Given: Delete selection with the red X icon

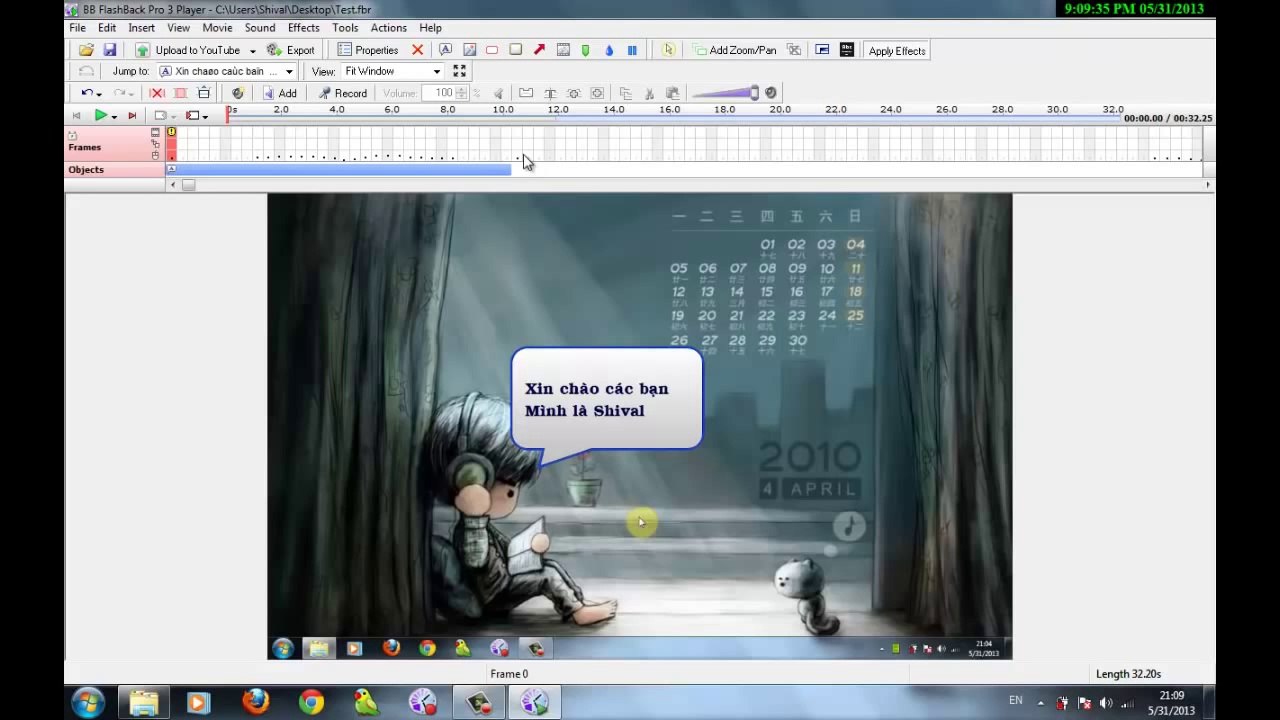Looking at the screenshot, I should click(x=418, y=50).
